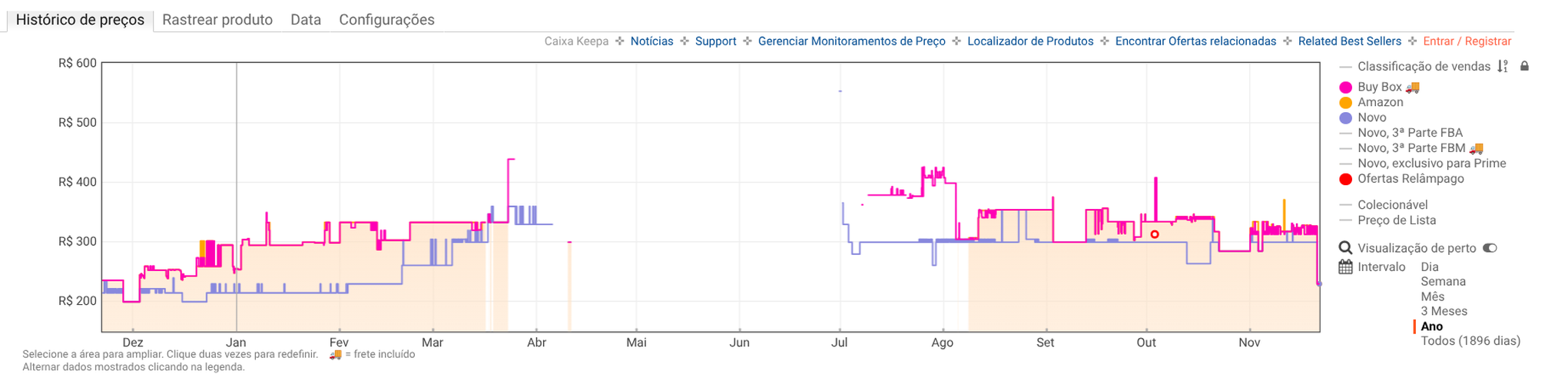Click the truck icon next to Buy Box
This screenshot has width=1568, height=384.
tap(1412, 88)
